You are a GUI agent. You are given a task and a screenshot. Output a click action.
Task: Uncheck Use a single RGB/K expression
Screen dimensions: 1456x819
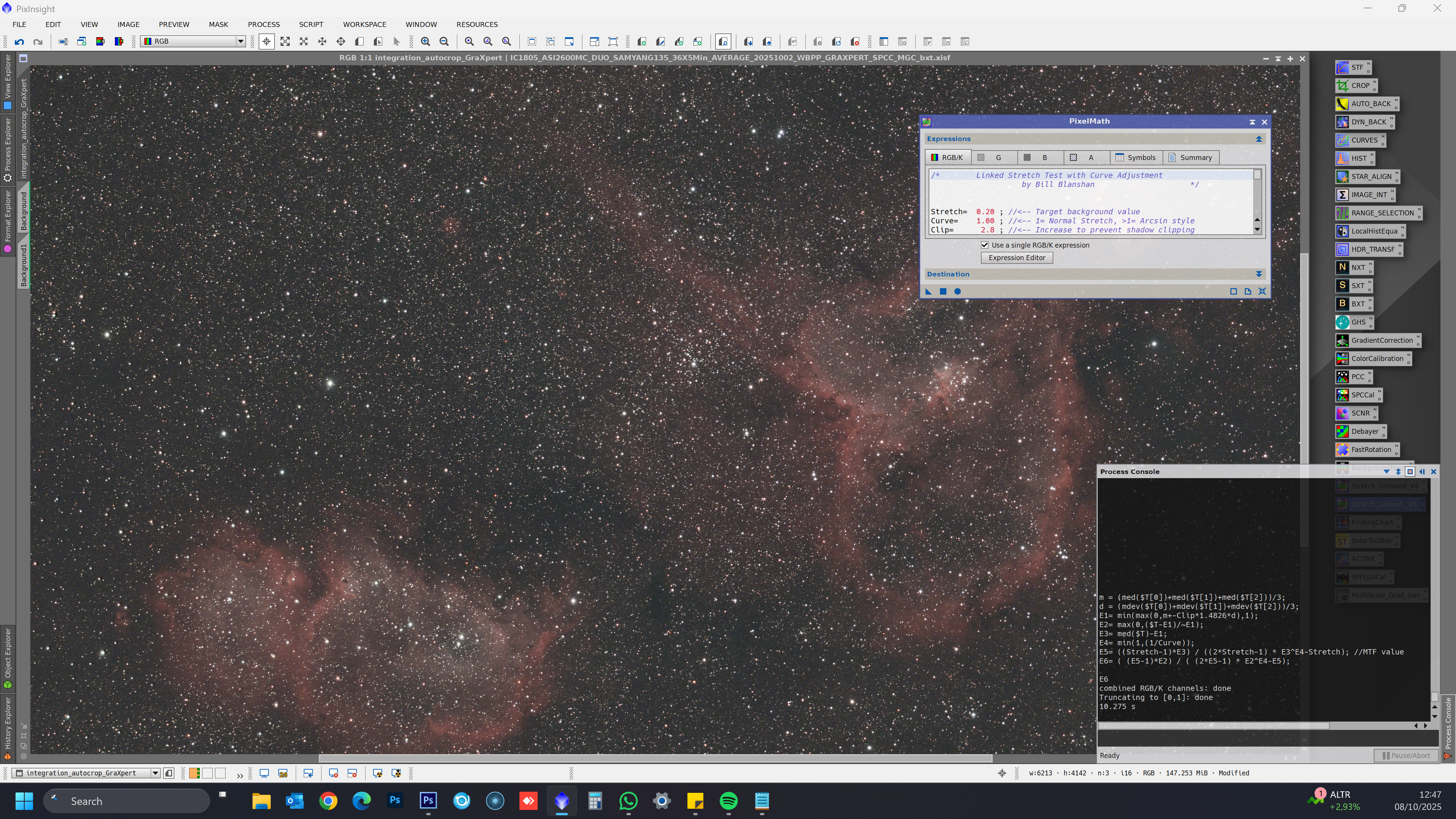pyautogui.click(x=985, y=245)
